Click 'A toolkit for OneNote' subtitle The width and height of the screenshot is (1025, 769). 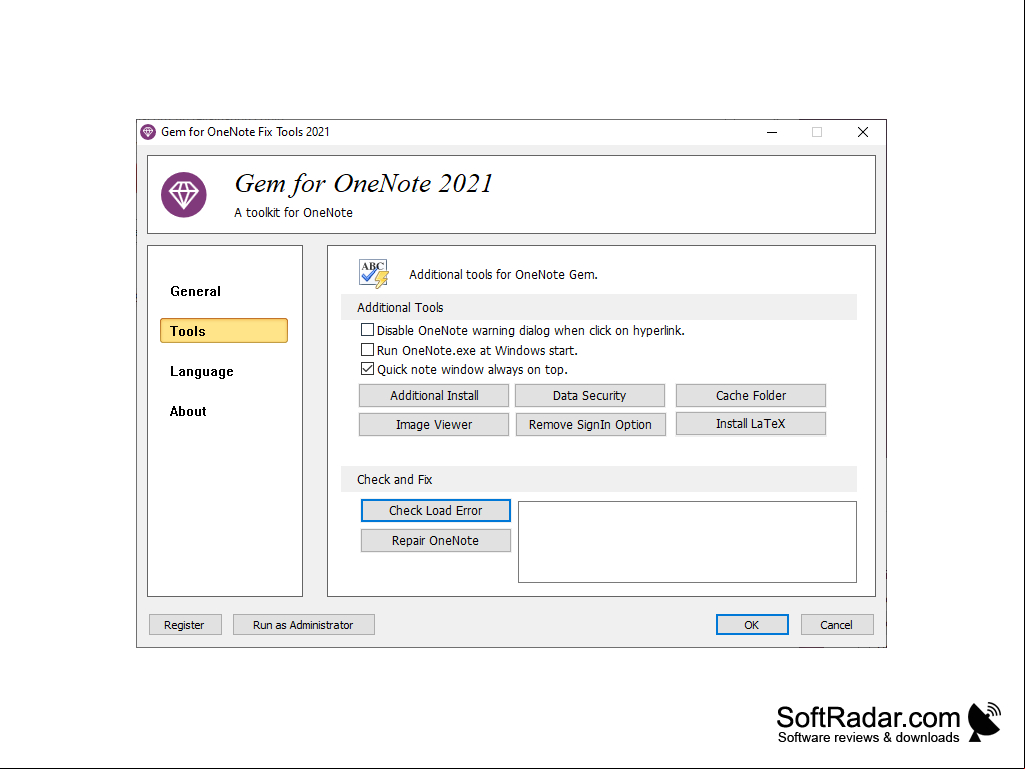(294, 213)
